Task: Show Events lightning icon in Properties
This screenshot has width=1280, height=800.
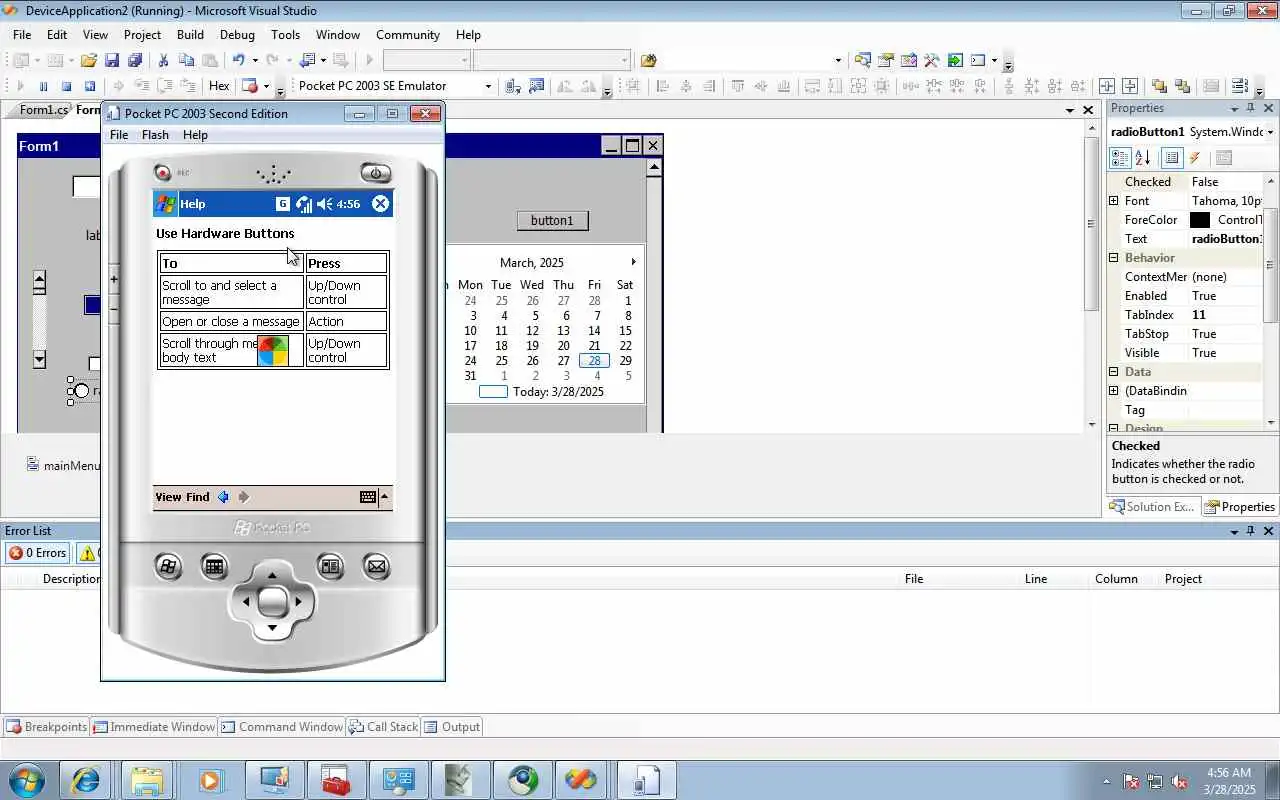Action: pos(1195,158)
